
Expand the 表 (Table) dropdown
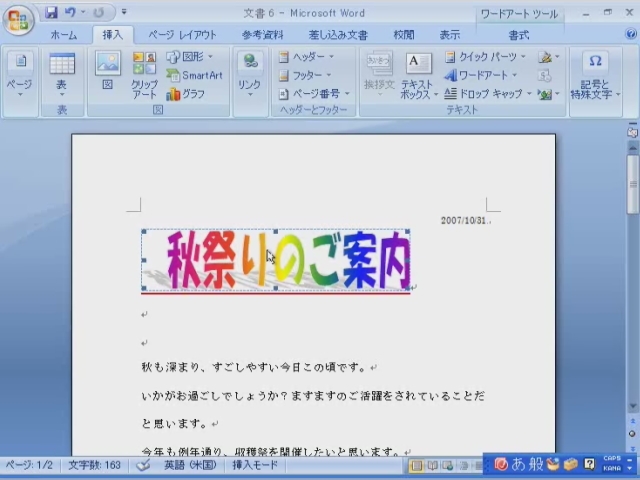point(62,75)
